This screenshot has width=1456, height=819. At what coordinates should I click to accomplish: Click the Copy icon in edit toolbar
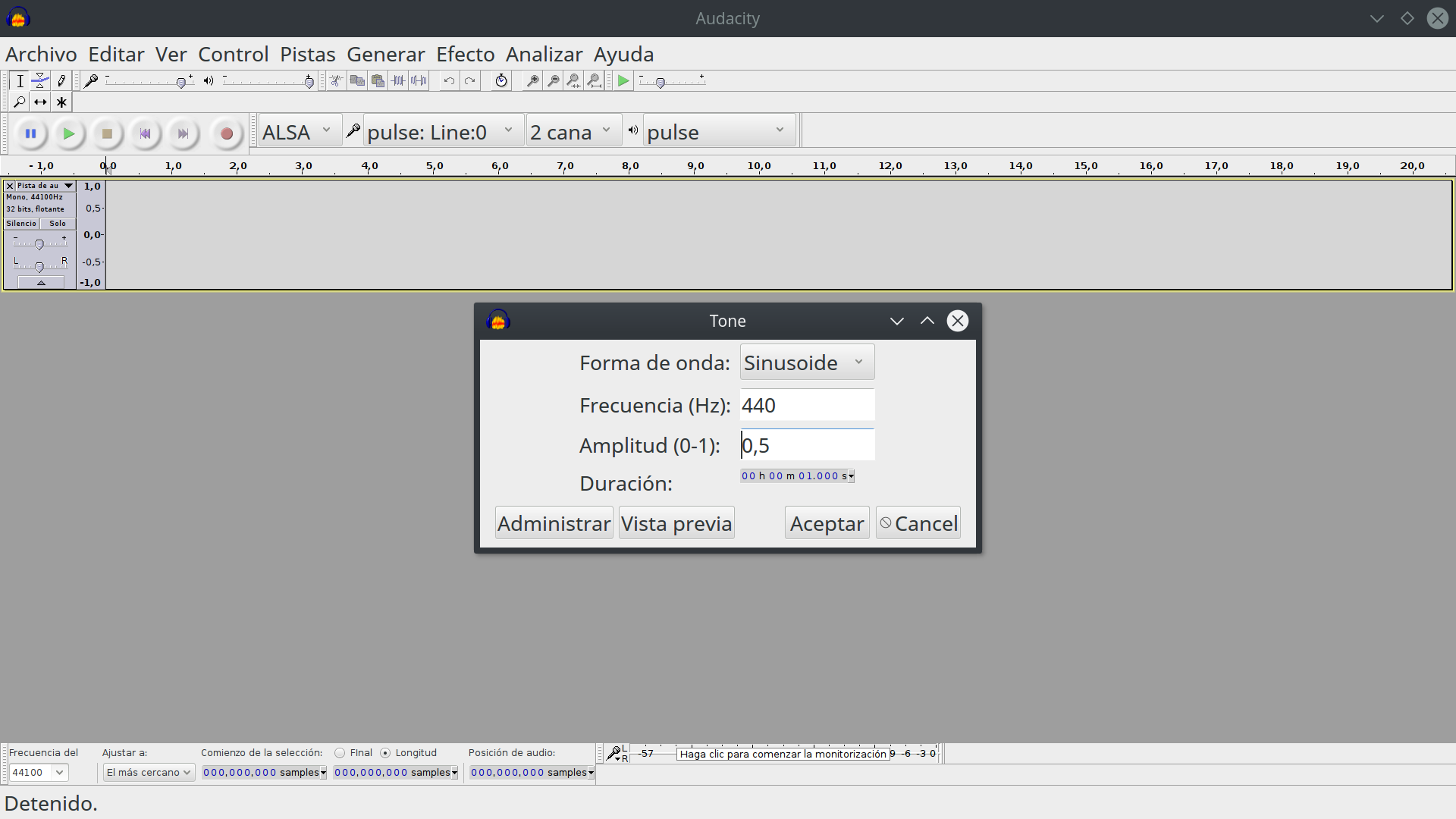[x=357, y=81]
